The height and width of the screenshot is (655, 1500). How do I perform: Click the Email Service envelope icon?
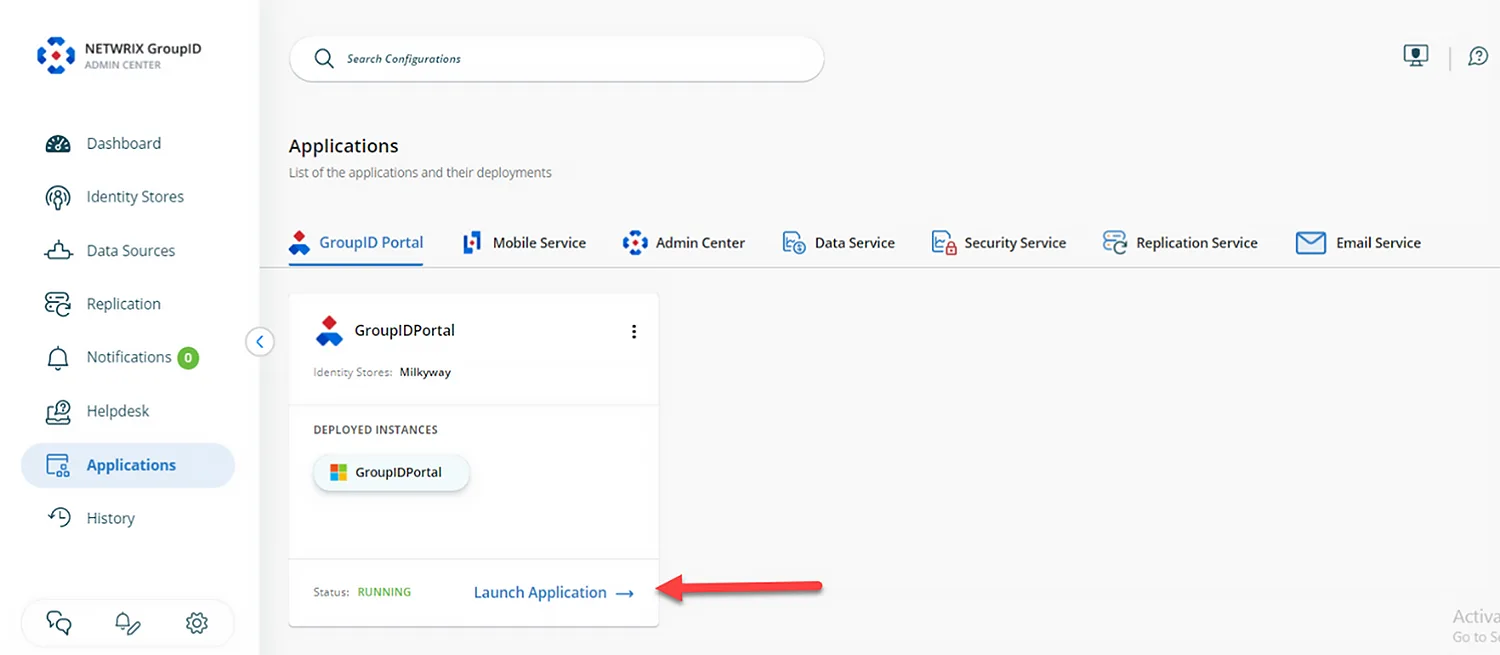click(x=1311, y=243)
